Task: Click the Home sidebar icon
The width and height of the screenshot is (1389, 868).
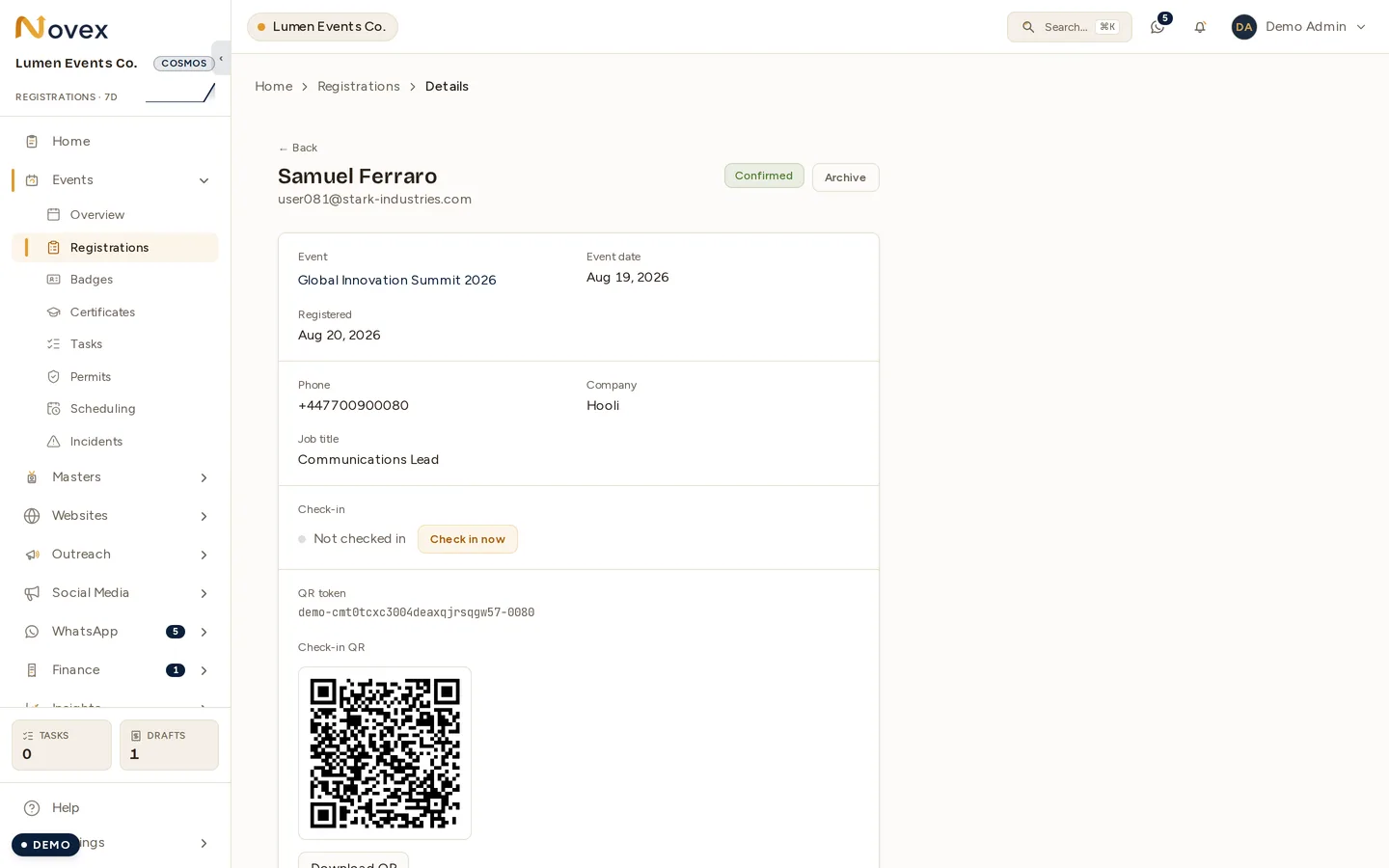Action: coord(32,142)
